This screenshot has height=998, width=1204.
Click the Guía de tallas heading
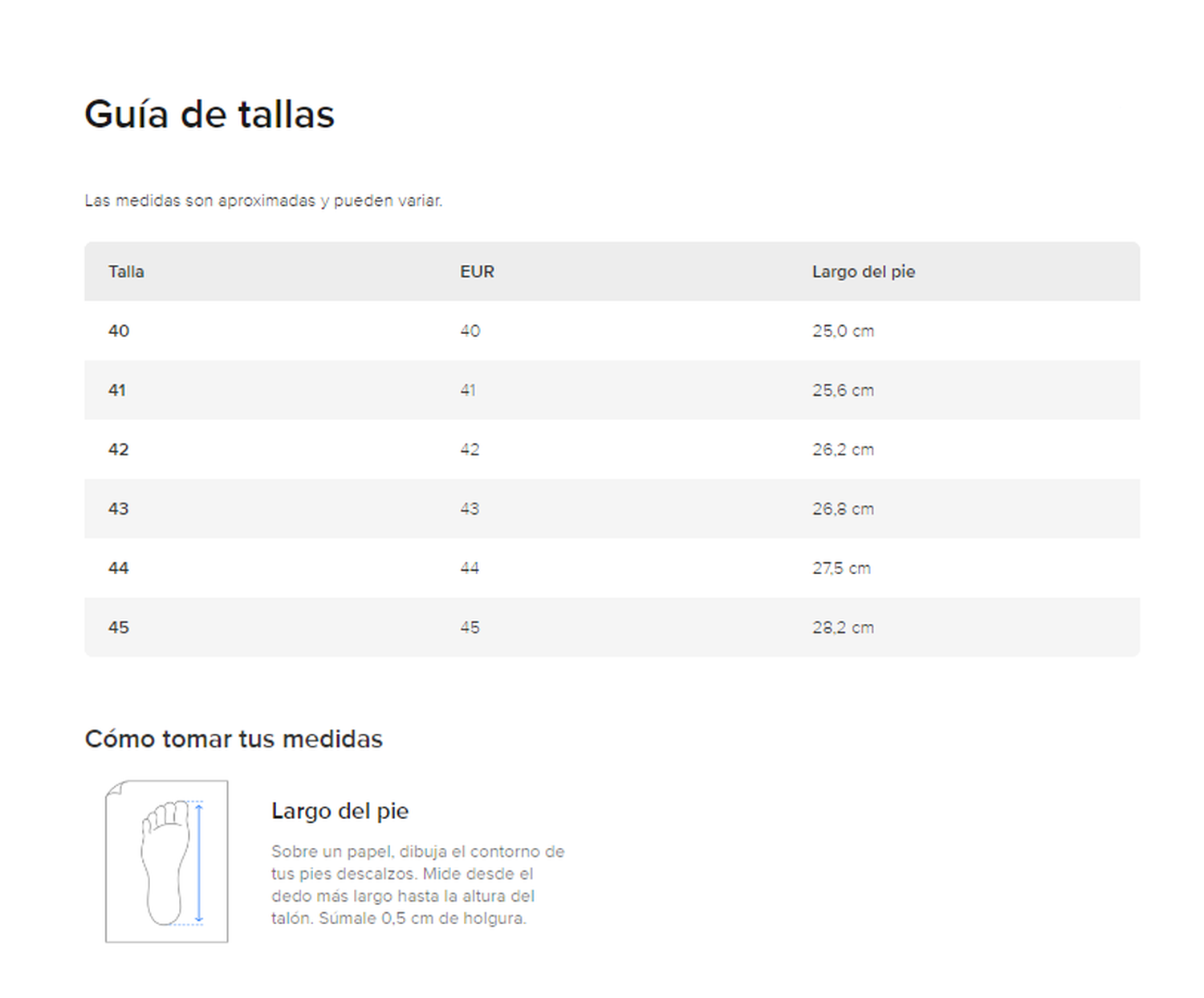[209, 114]
